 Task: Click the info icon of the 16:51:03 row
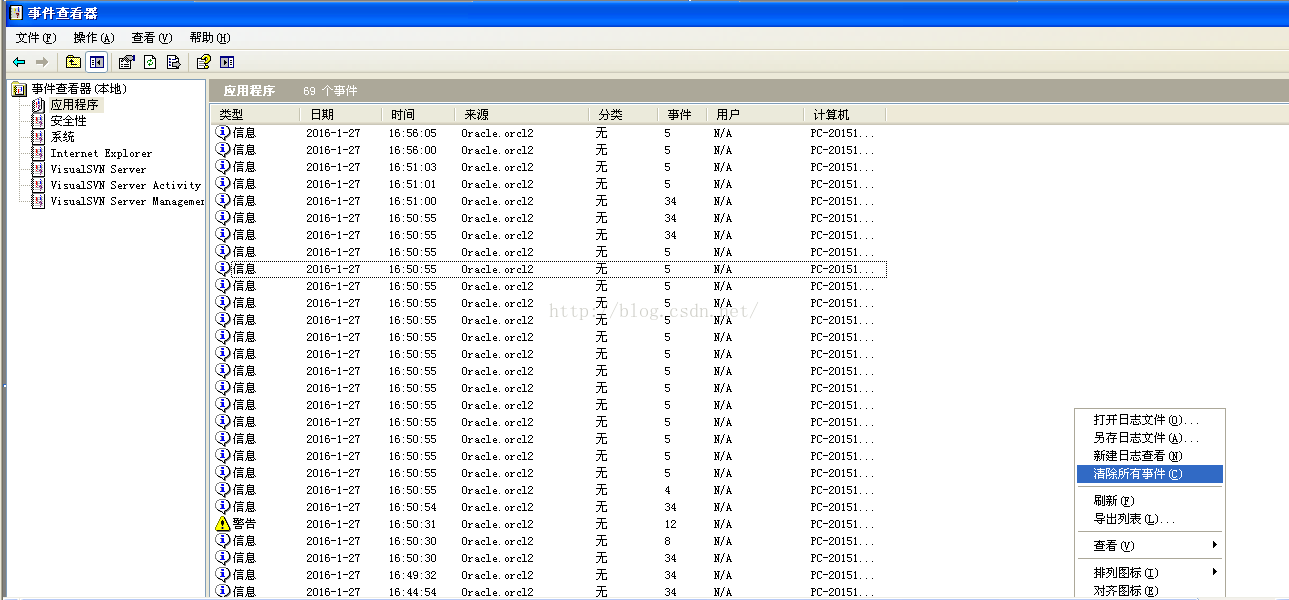pyautogui.click(x=223, y=166)
